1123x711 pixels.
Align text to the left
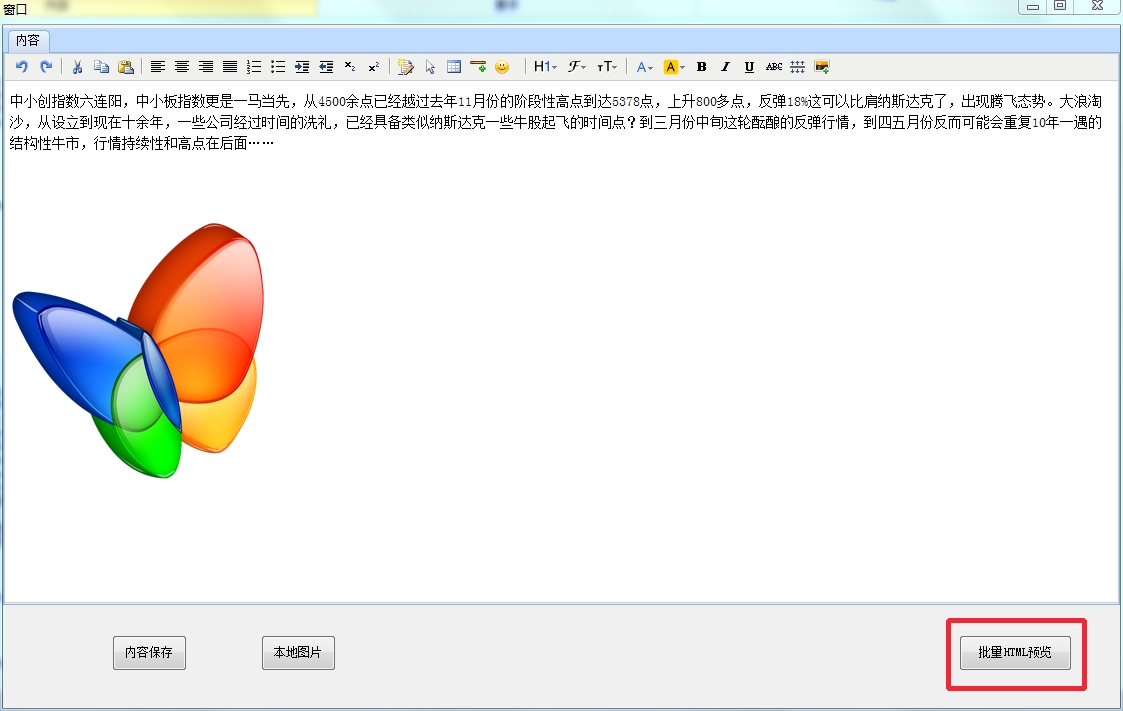[x=158, y=67]
